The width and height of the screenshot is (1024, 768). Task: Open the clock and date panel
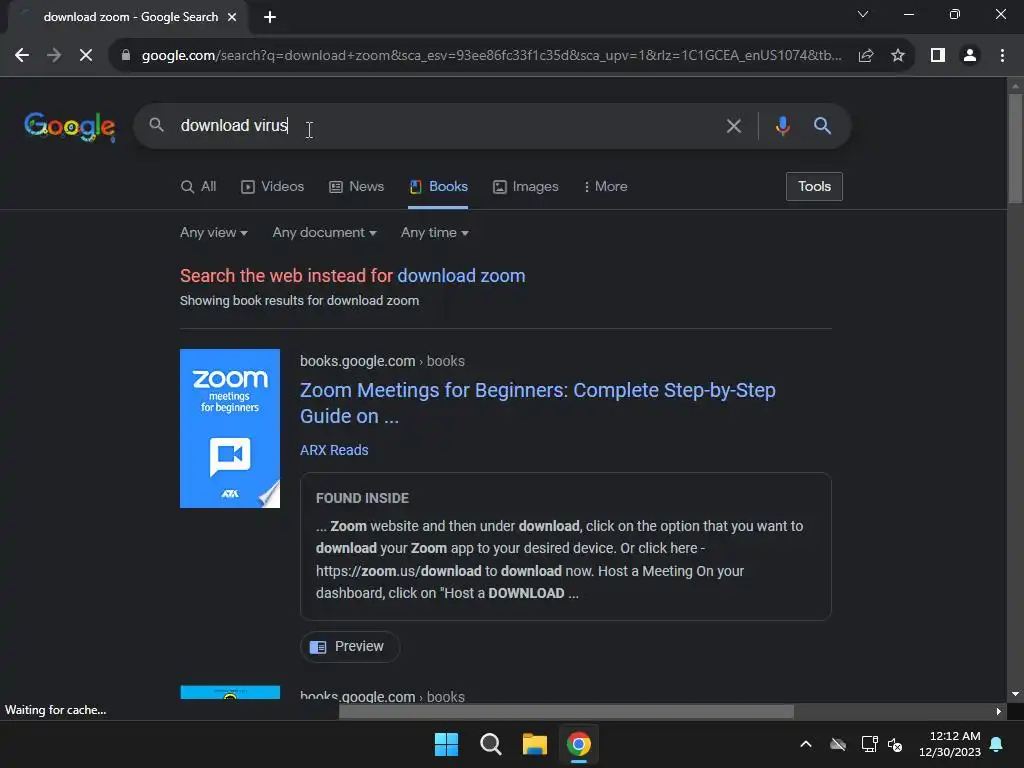pyautogui.click(x=950, y=744)
